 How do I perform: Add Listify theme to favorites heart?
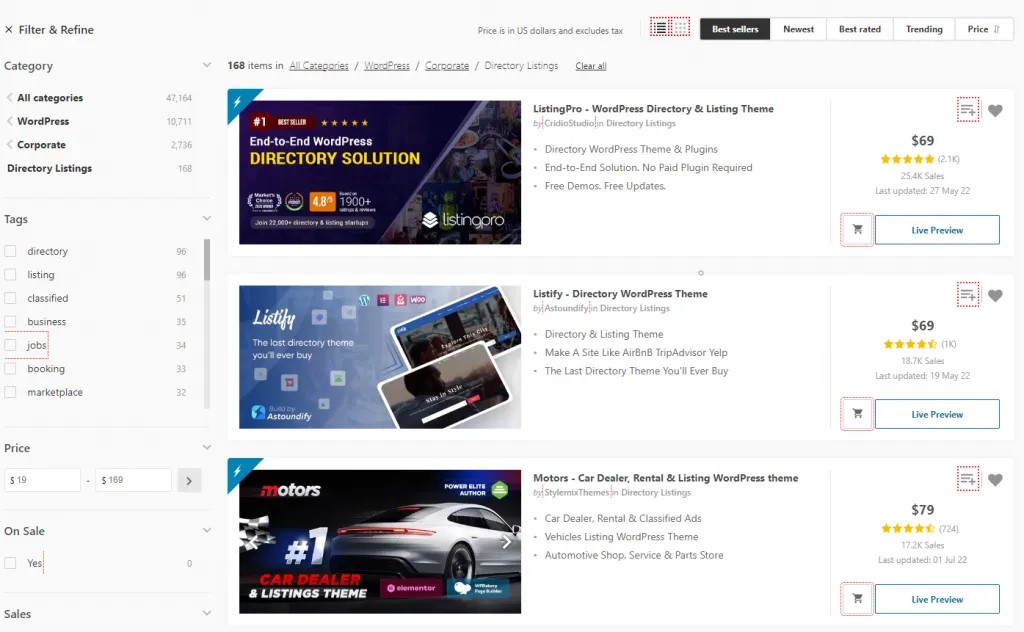coord(995,296)
